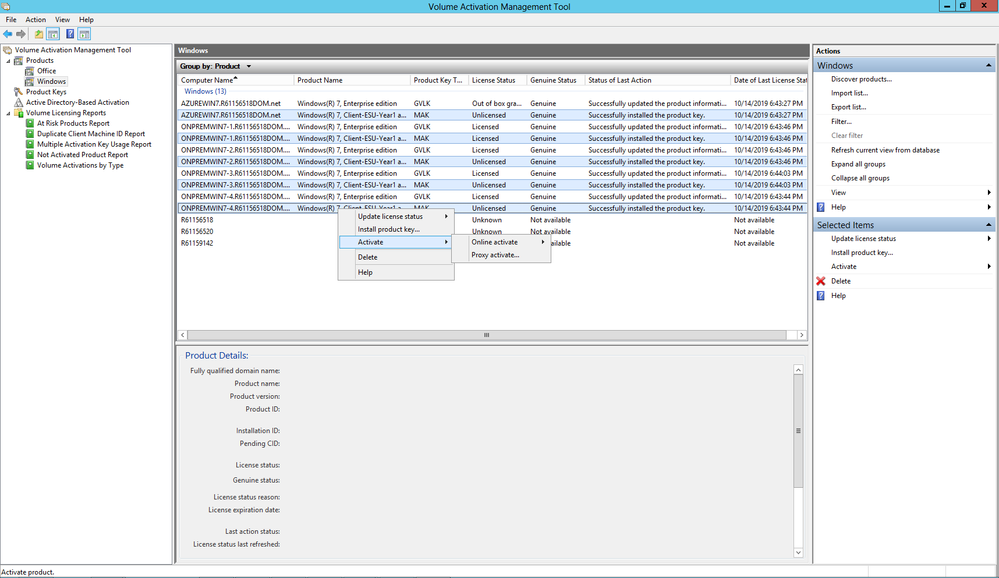Click Product Details scroll-down arrow
Screen dimensions: 999x578
point(798,553)
